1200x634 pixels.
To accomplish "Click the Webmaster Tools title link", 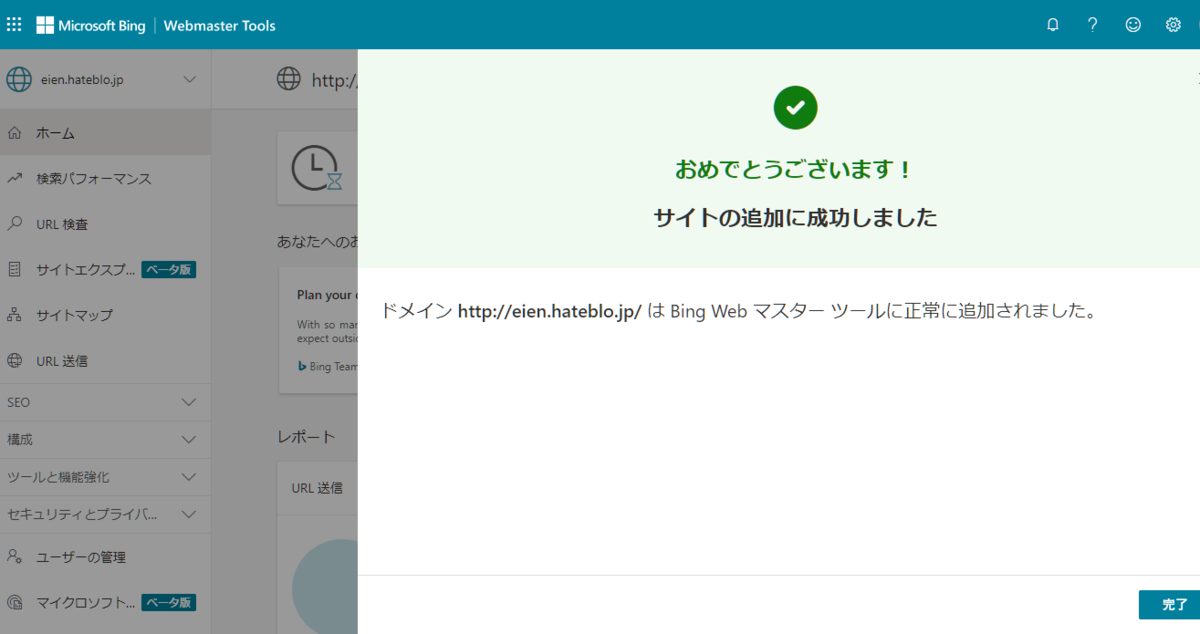I will (x=220, y=25).
